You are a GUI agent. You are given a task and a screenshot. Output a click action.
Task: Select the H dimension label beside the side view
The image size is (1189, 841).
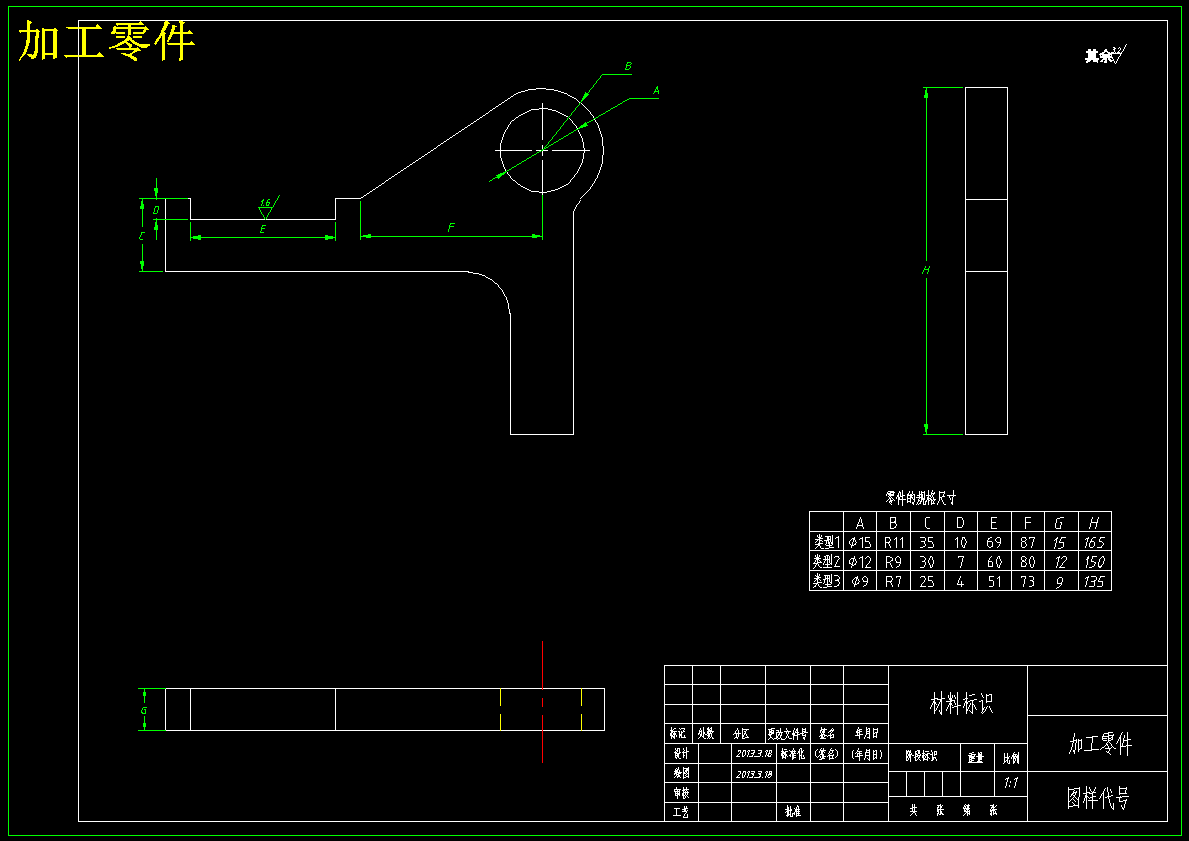926,270
